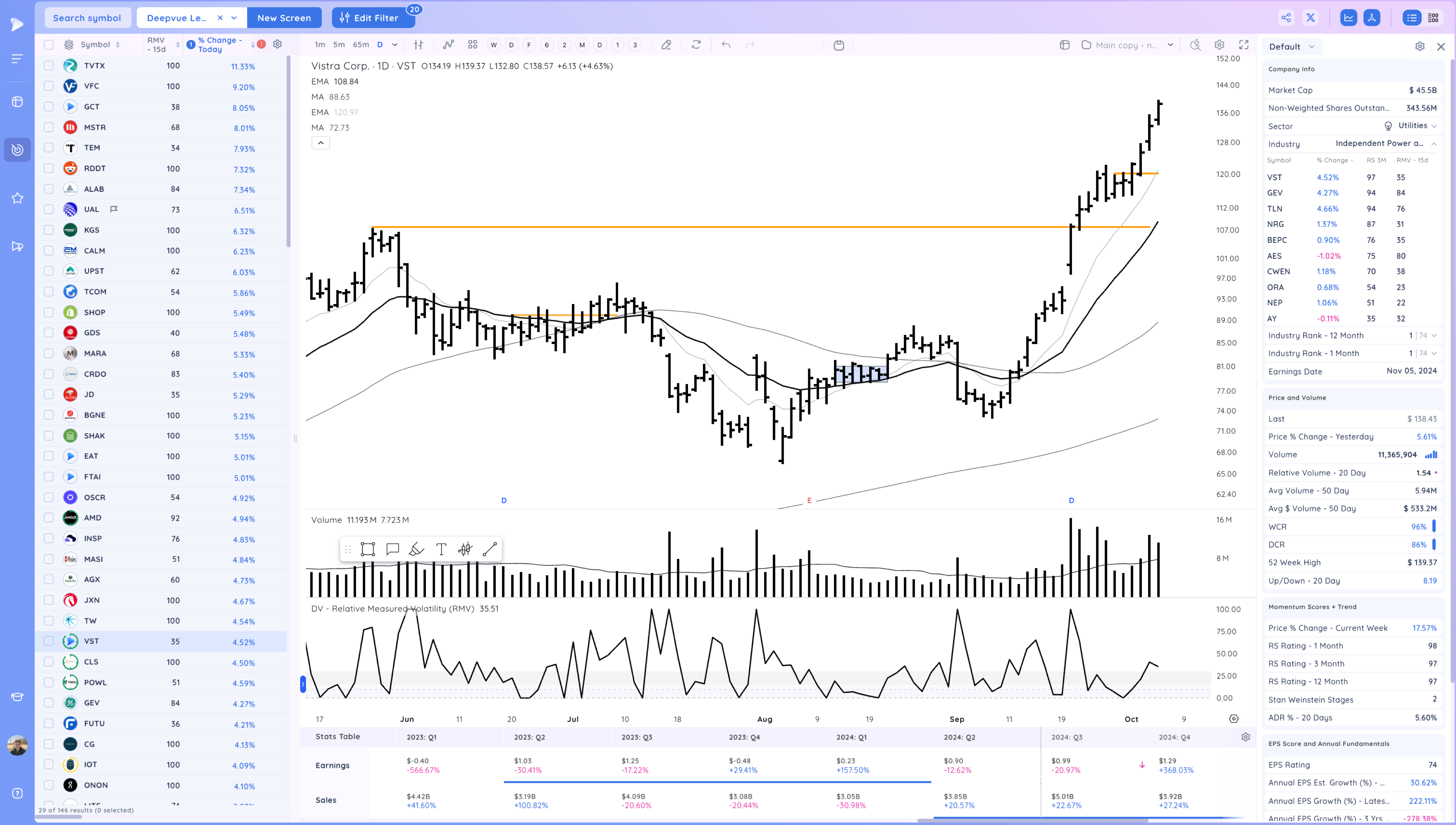Select the drawing pencil tool
This screenshot has height=825, width=1456.
(666, 44)
